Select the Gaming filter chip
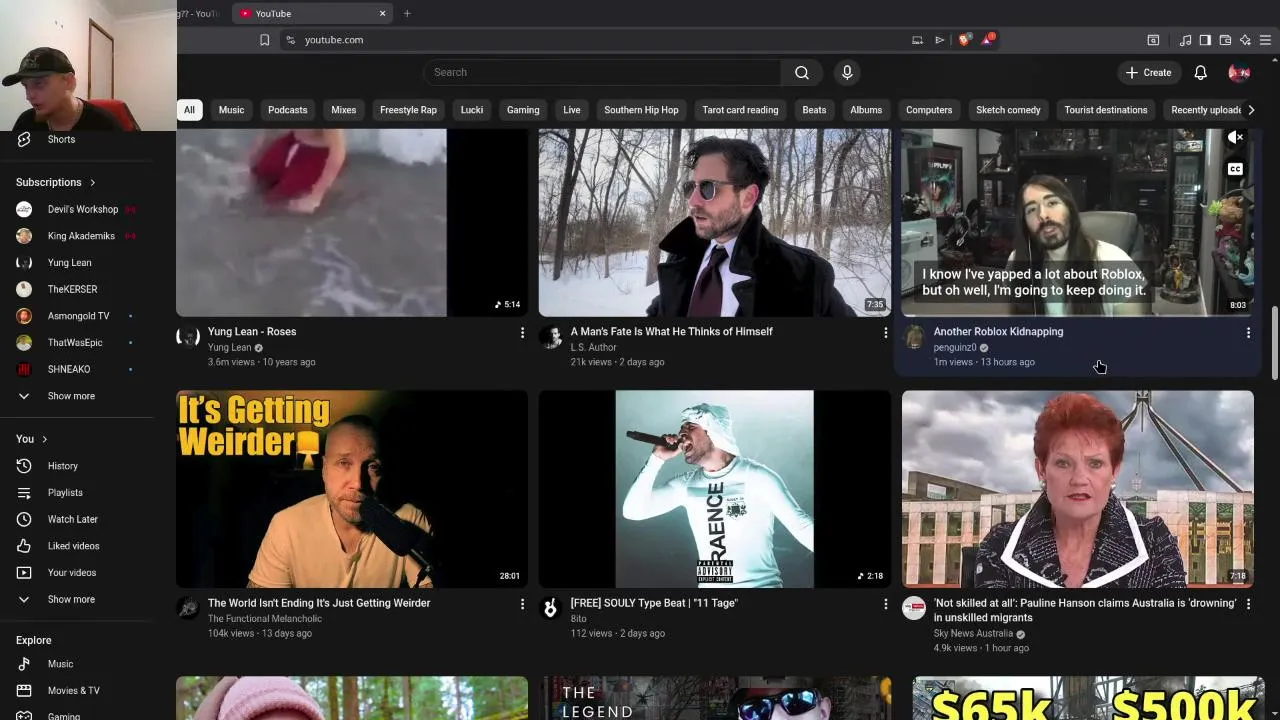Screen dimensions: 1280x720 pos(523,110)
